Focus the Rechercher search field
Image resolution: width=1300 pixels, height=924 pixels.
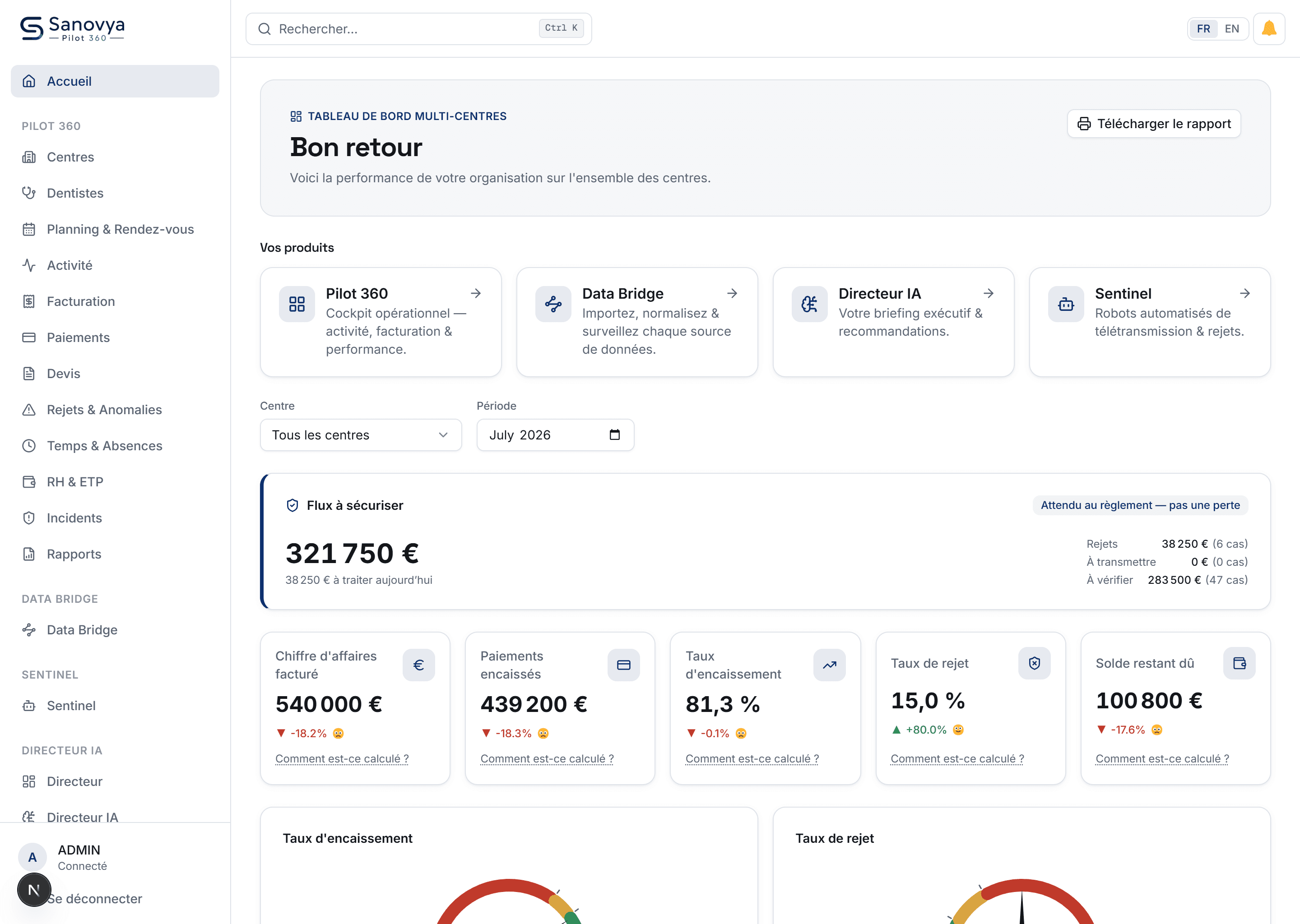tap(418, 28)
